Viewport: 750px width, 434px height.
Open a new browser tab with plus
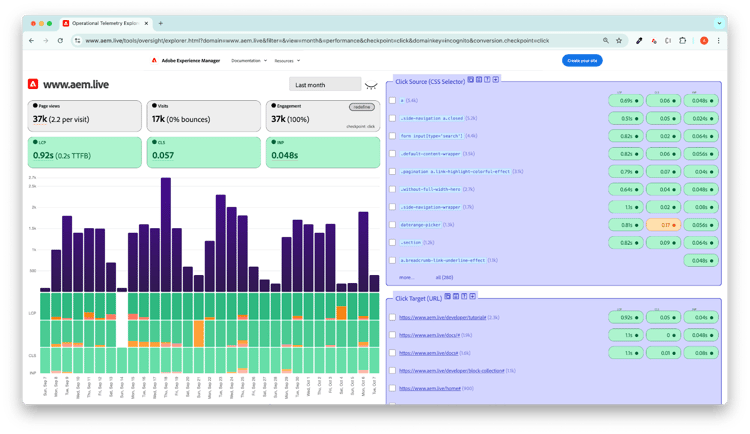pos(161,23)
